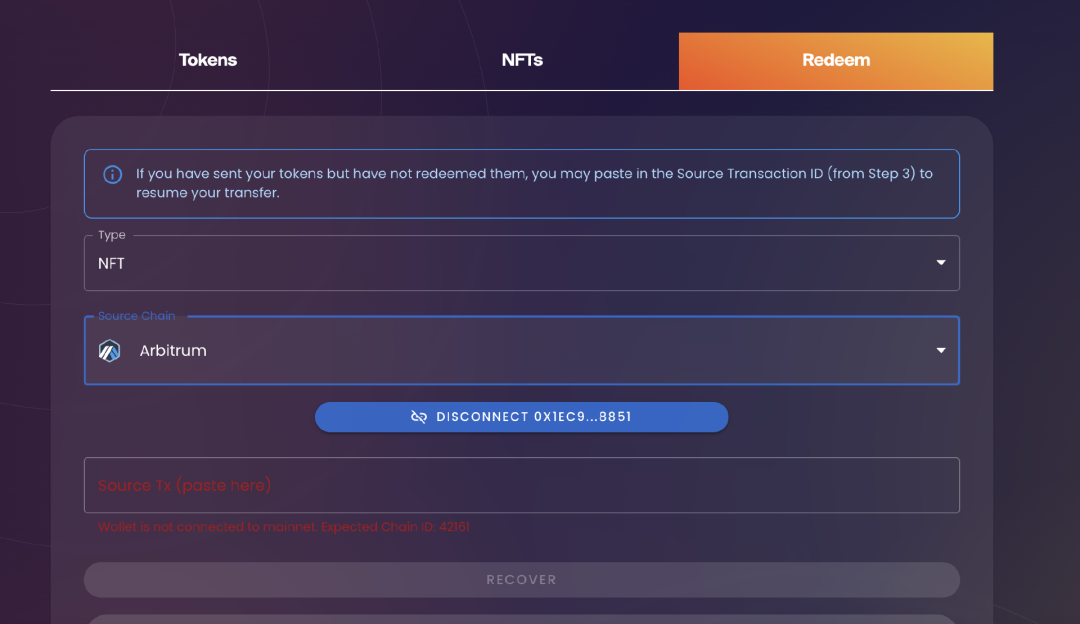Disconnect wallet 0x1EC9...8851
This screenshot has width=1080, height=624.
click(521, 417)
